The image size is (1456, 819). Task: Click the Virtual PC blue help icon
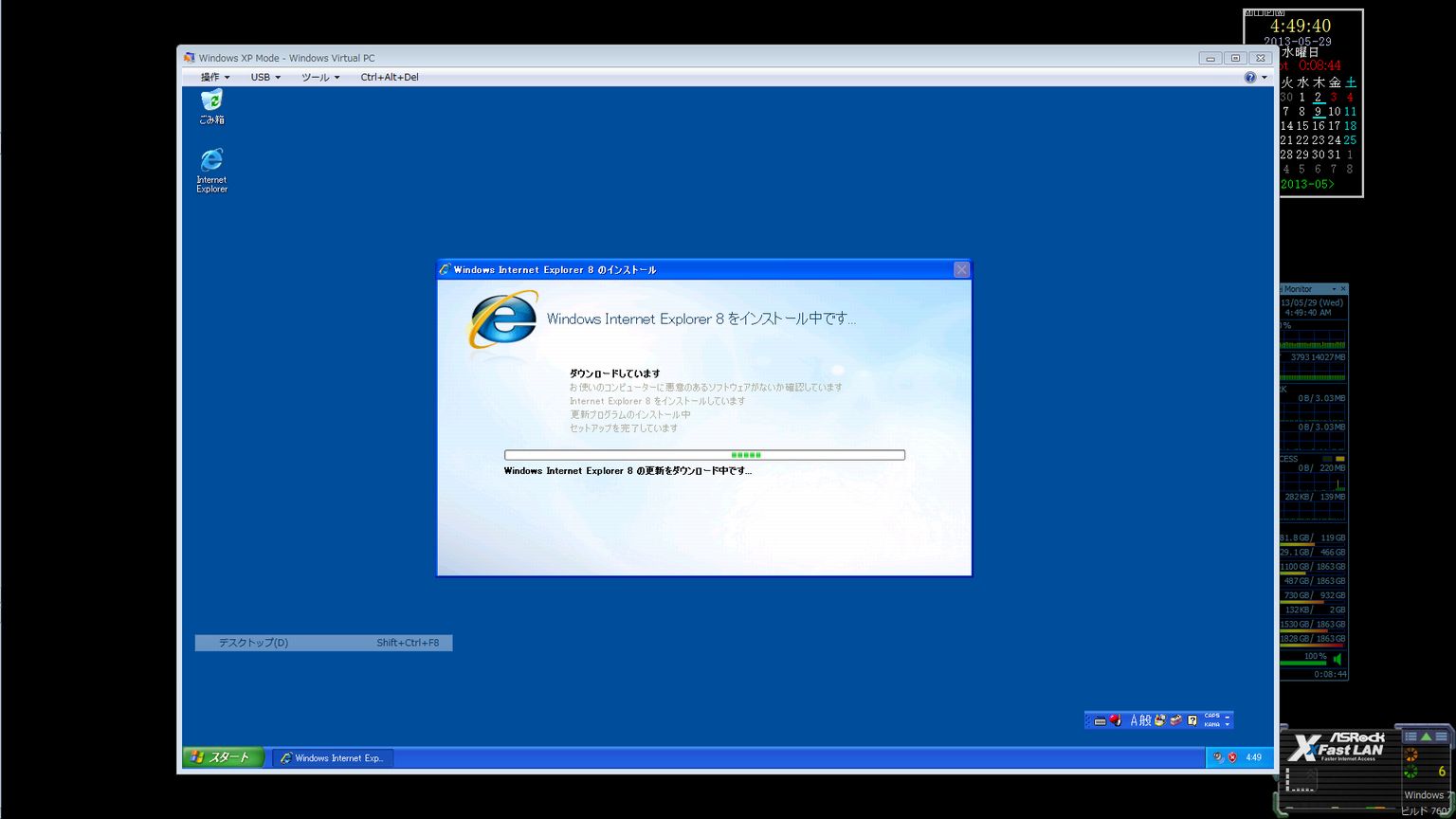tap(1250, 78)
